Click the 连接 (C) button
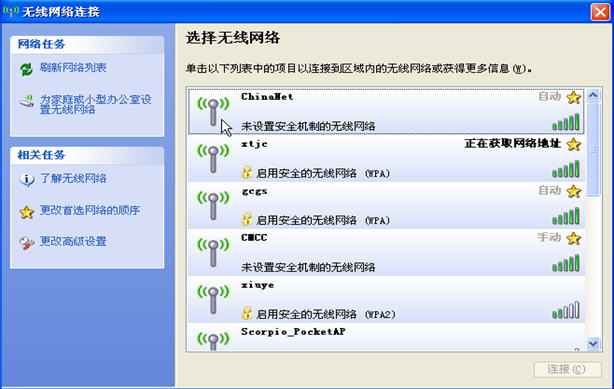 click(567, 369)
